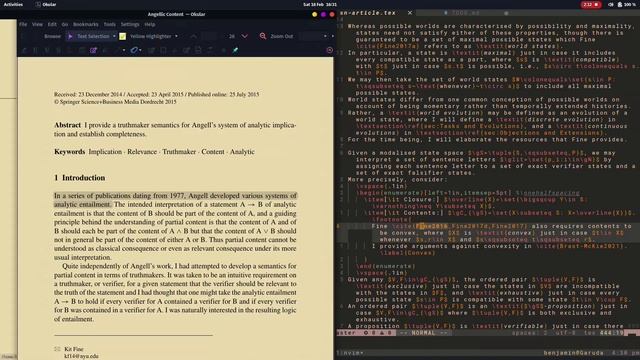This screenshot has width=640, height=360.
Task: Open the dropdown beside the blue annotation icon
Action: (x=140, y=50)
